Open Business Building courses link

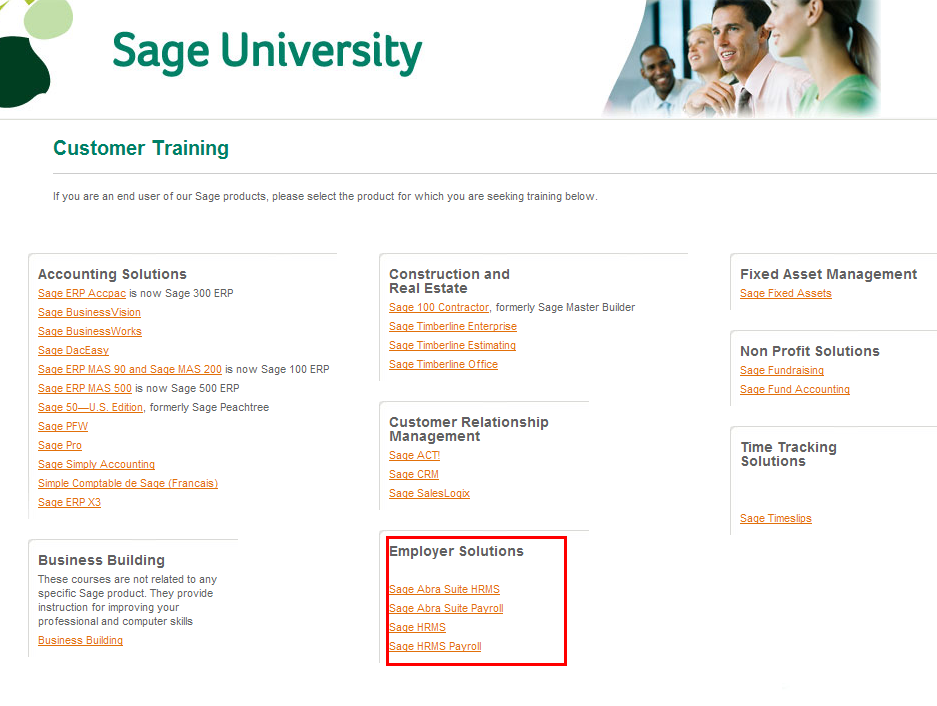click(x=80, y=640)
